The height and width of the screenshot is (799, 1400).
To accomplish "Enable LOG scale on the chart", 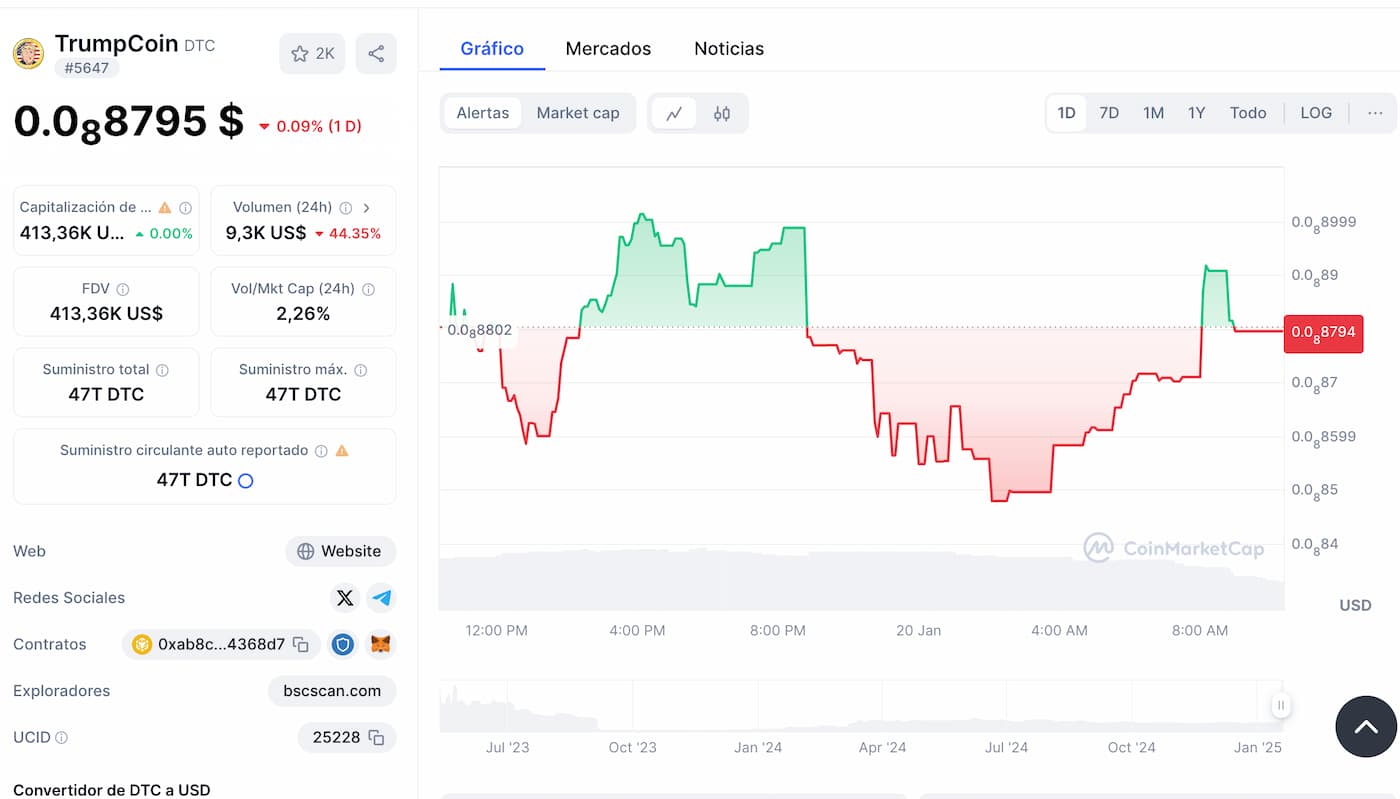I will [1315, 113].
